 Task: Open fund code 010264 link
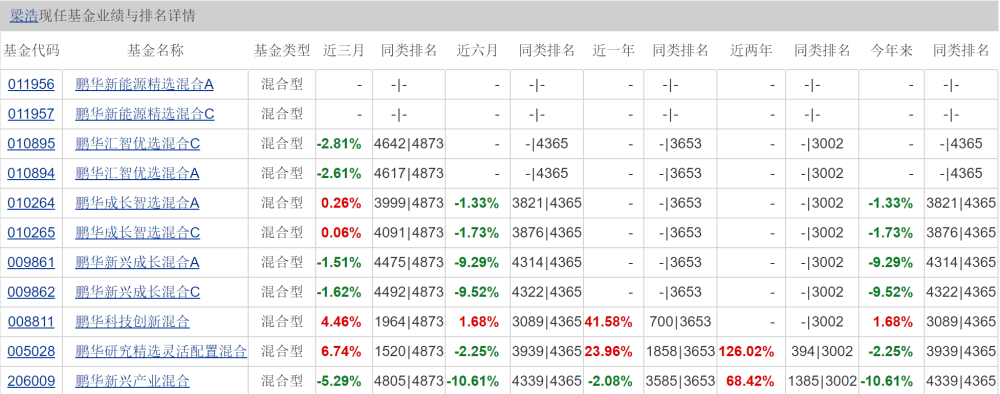coord(31,203)
